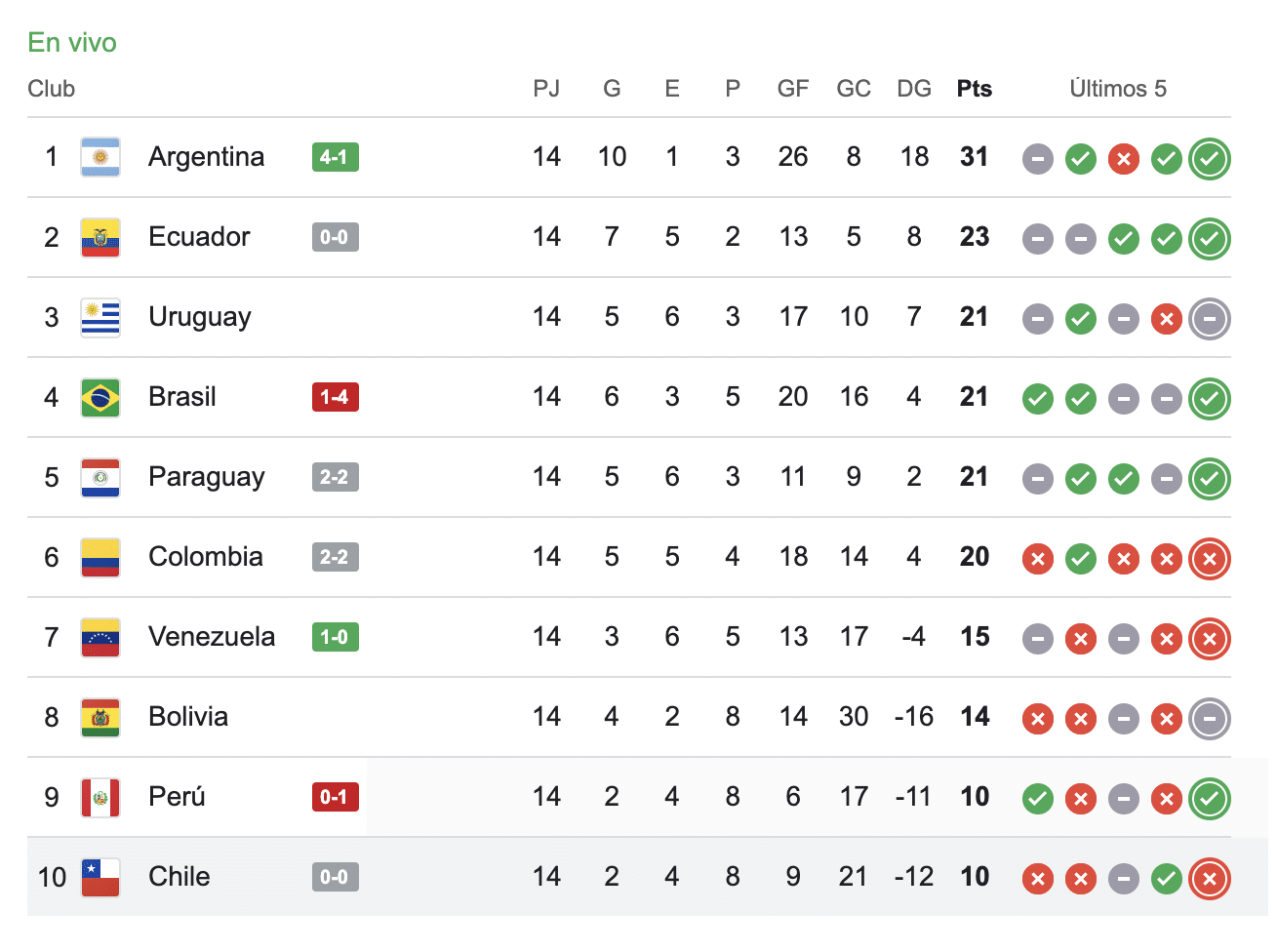
Task: Click Argentina's flag icon
Action: click(x=99, y=156)
